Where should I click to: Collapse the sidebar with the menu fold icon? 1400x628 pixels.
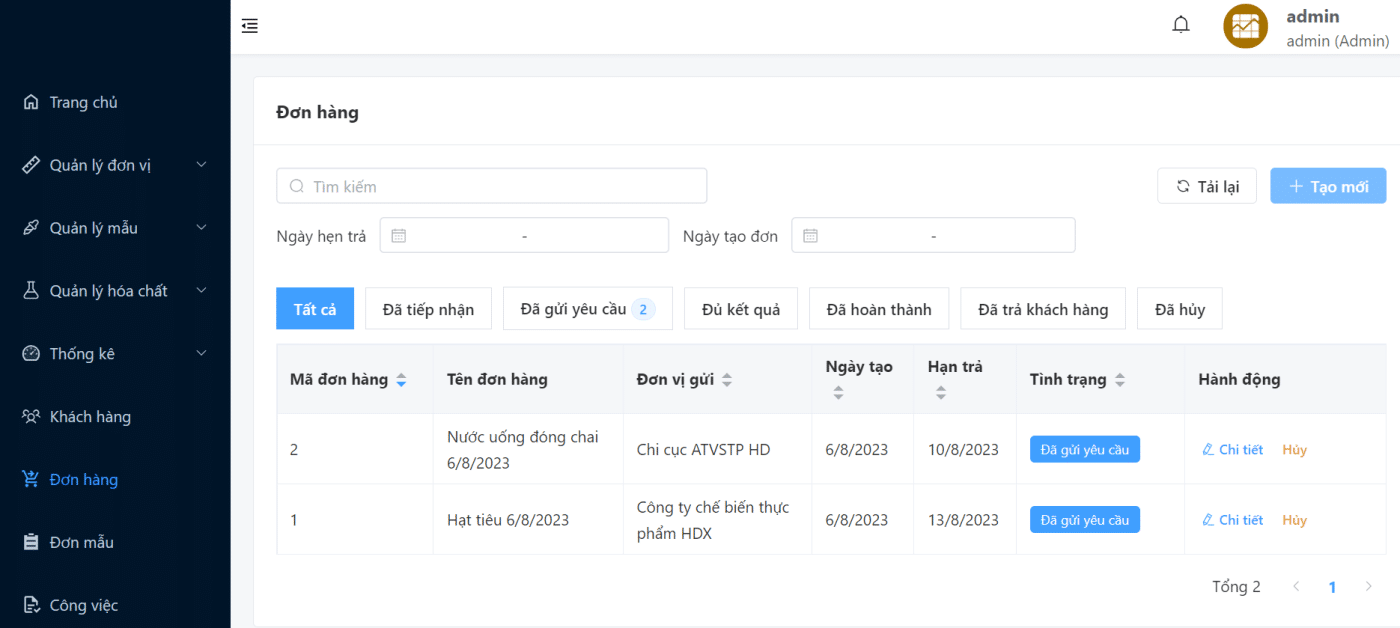(x=250, y=26)
